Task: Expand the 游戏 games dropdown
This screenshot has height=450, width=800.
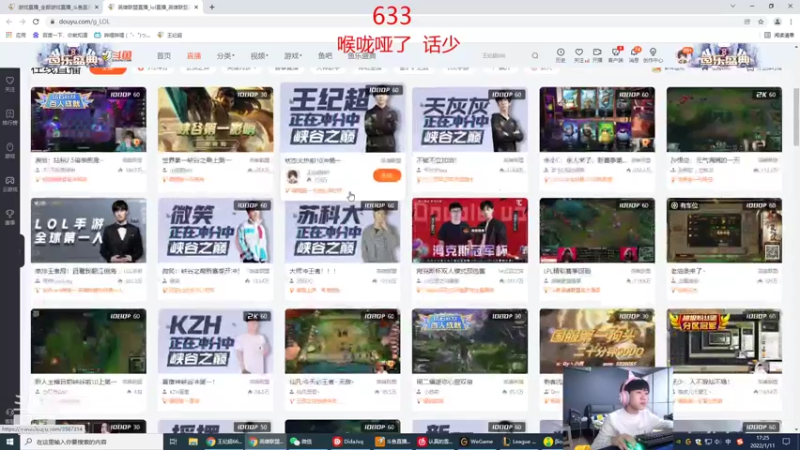Action: coord(292,56)
